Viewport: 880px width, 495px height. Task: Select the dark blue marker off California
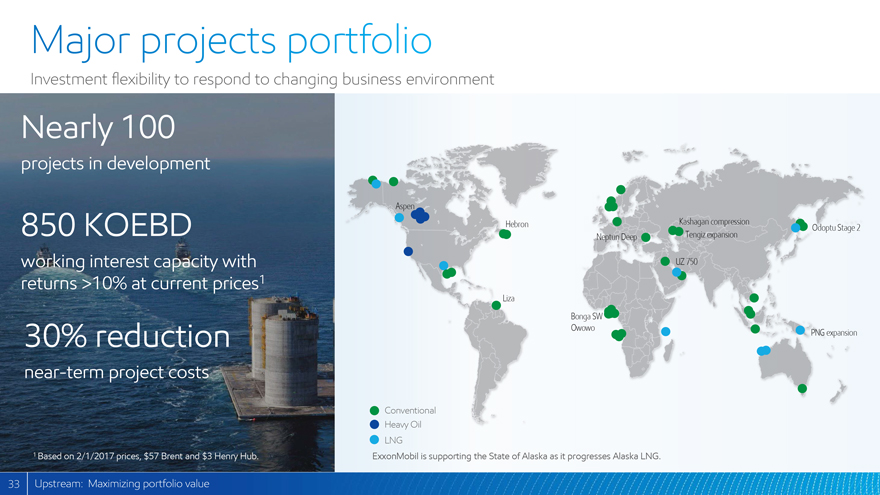(409, 251)
